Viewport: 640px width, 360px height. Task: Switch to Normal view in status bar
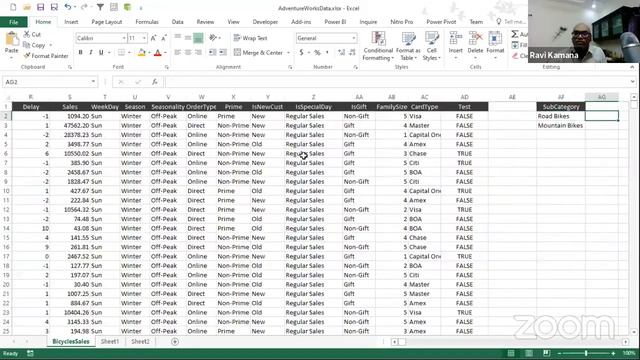(x=511, y=353)
